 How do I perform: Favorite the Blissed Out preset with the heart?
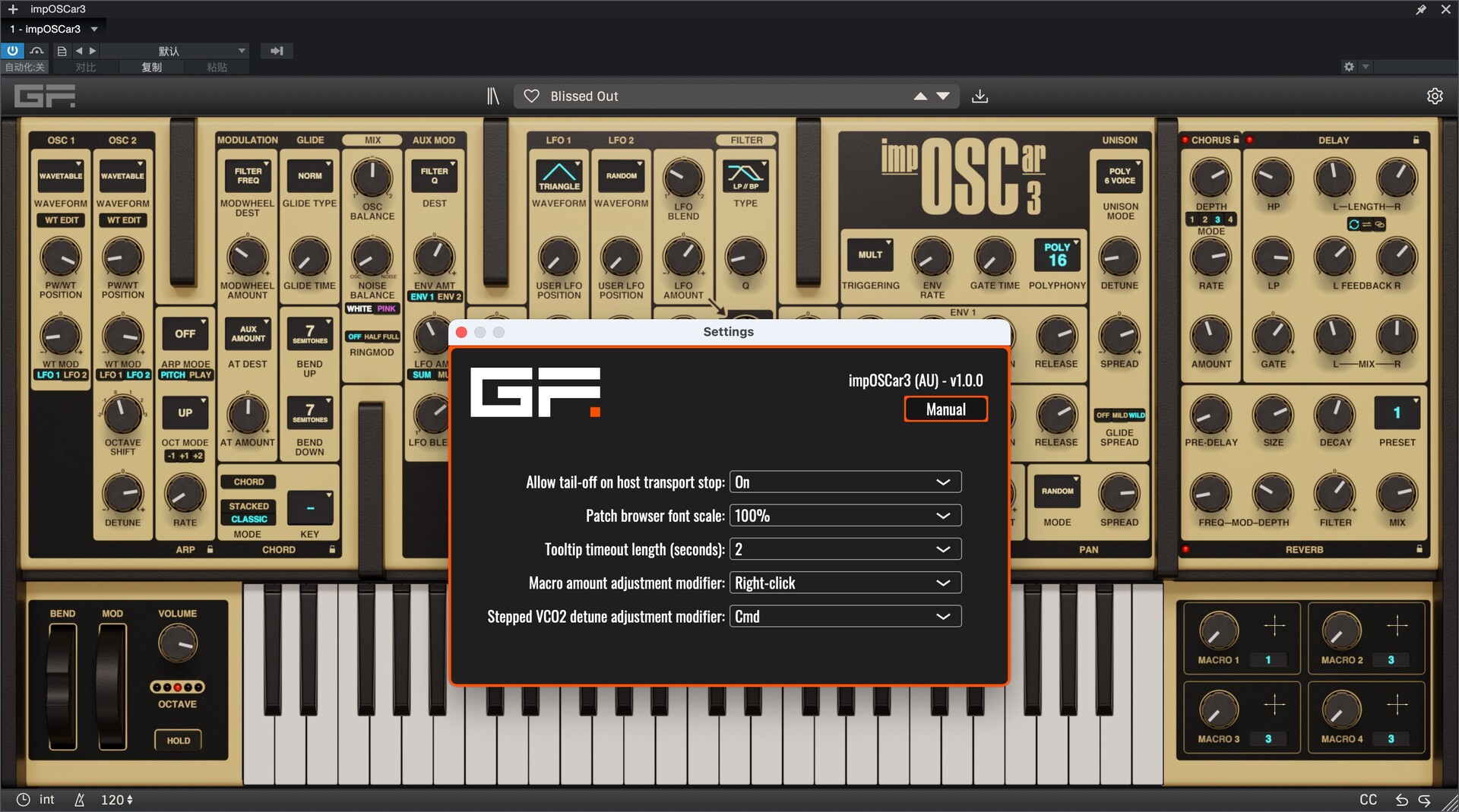[x=532, y=96]
